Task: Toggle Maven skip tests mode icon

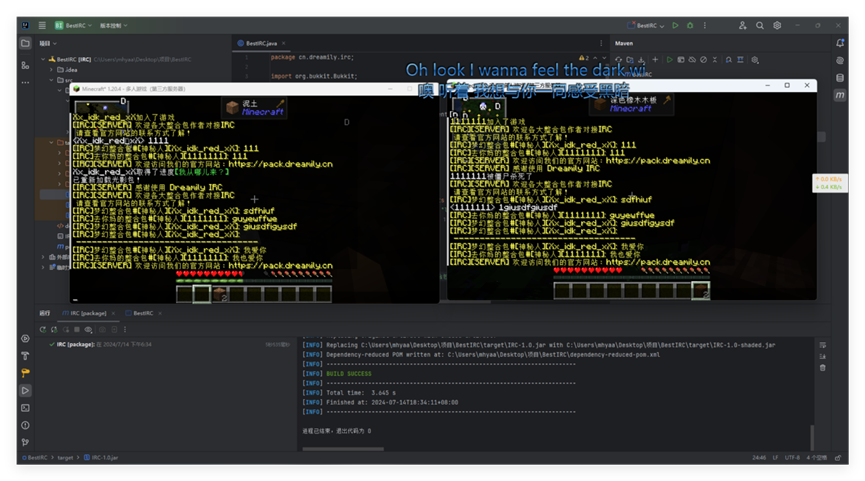Action: [x=703, y=60]
